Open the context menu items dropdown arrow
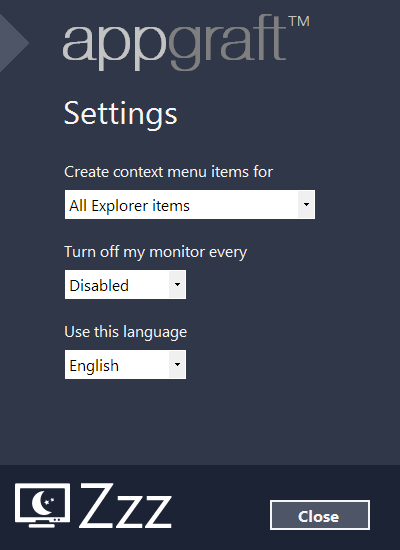Viewport: 400px width, 550px height. coord(306,204)
